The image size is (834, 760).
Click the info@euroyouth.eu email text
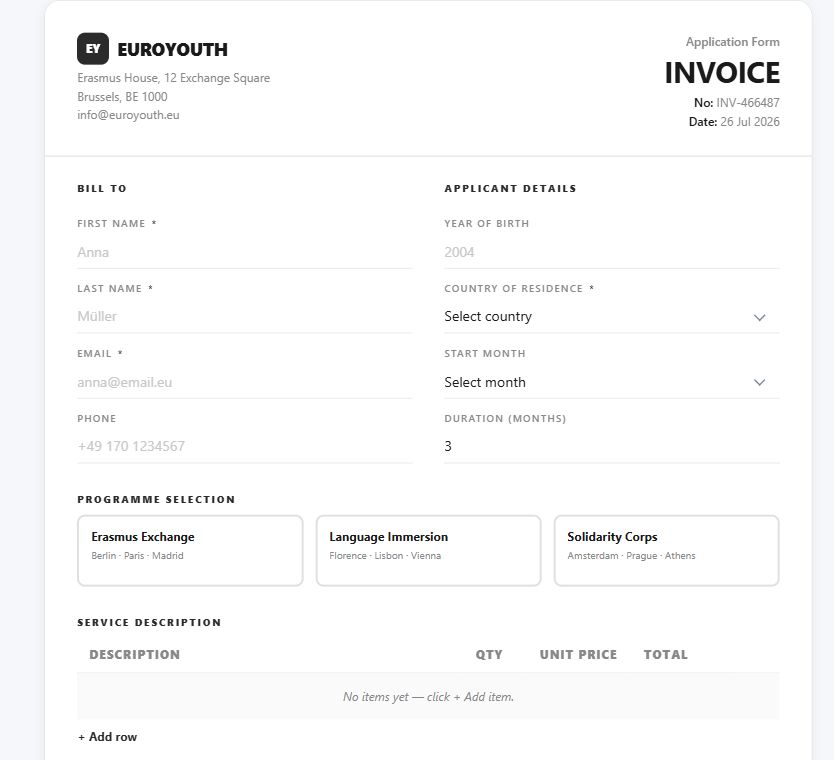[x=128, y=115]
